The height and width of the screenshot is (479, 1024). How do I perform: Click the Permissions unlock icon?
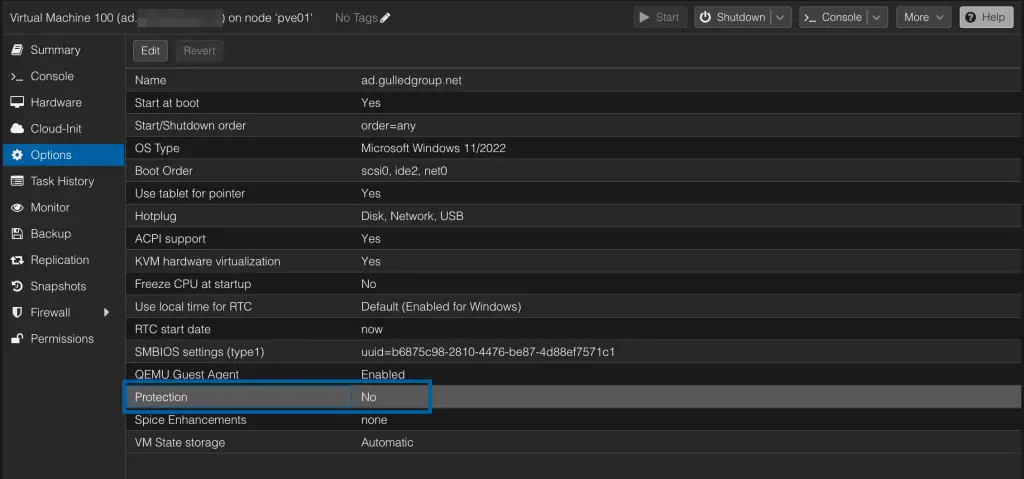coord(17,339)
